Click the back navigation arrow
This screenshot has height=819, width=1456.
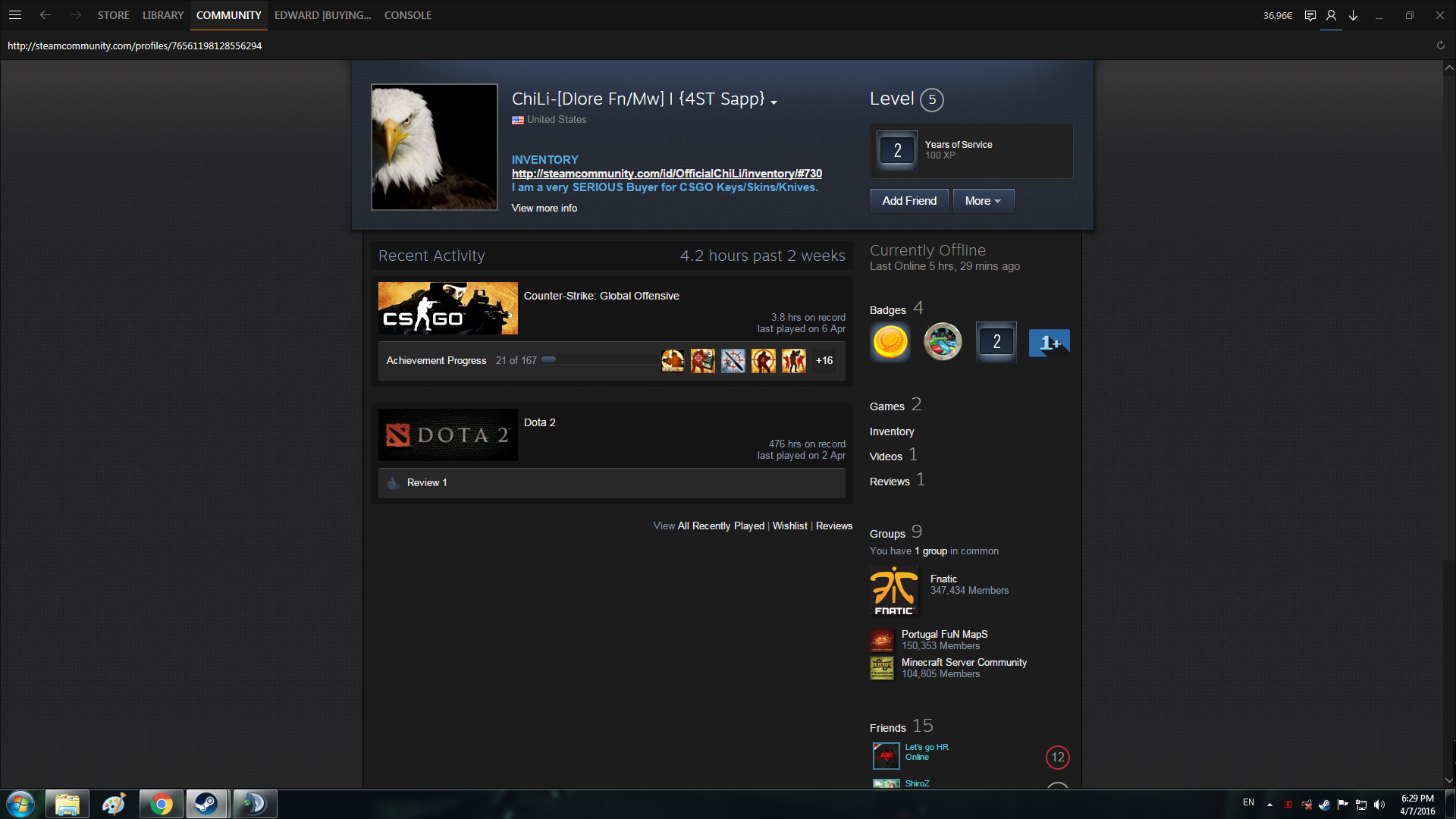45,15
